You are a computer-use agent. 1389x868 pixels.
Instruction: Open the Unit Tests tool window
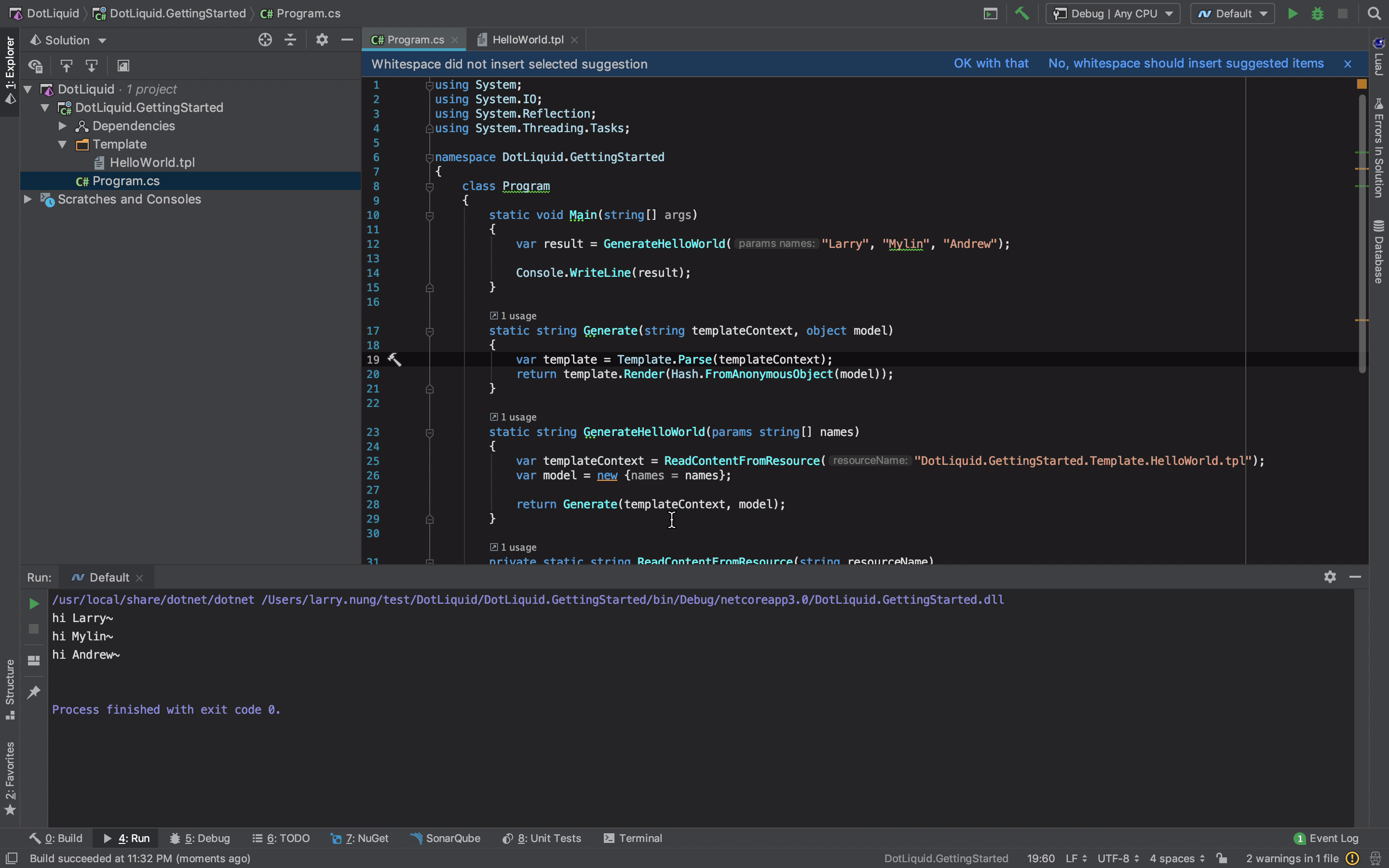[542, 838]
